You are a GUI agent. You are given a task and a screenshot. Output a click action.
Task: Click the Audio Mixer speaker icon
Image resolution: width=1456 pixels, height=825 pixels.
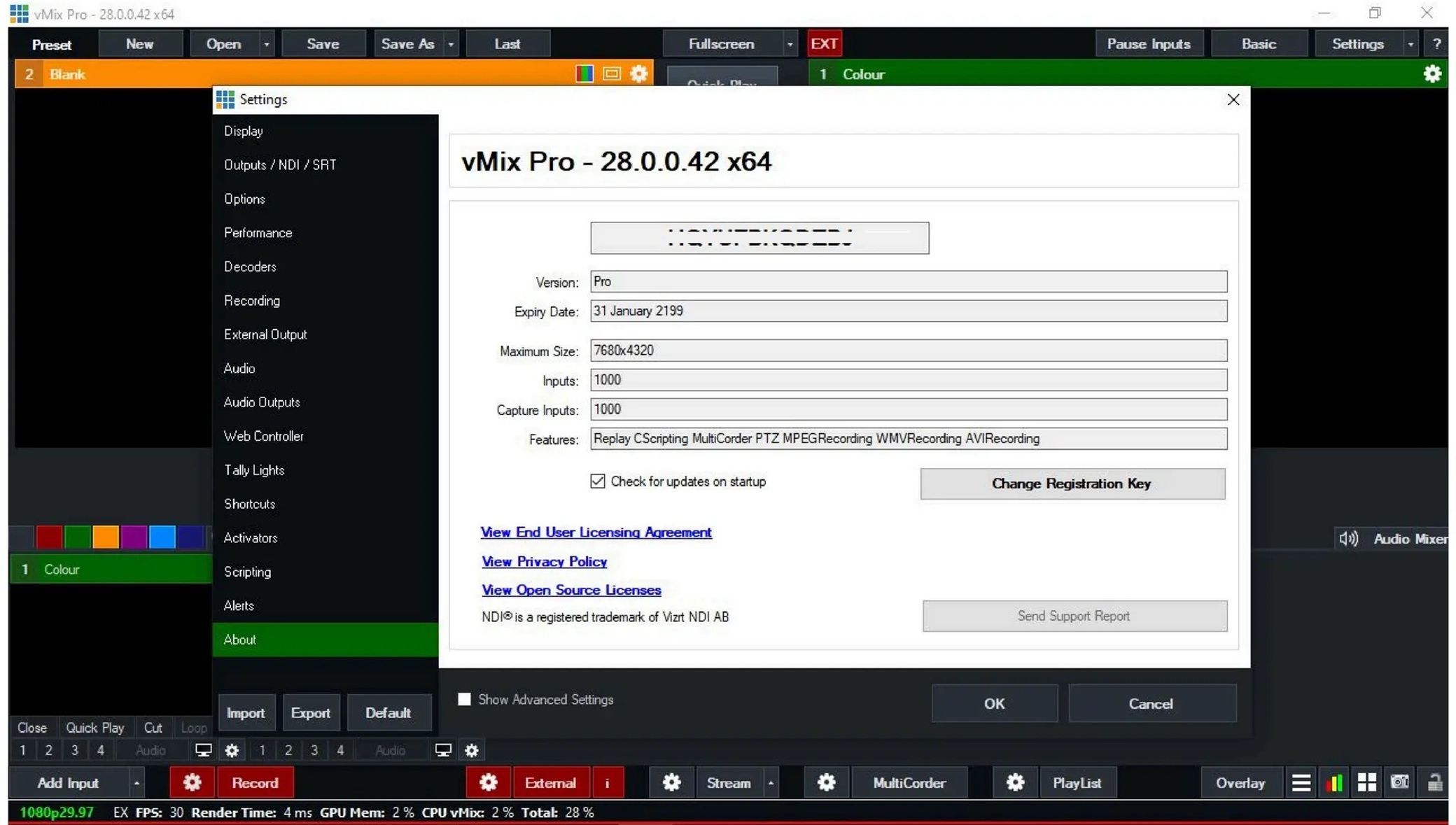pos(1349,538)
